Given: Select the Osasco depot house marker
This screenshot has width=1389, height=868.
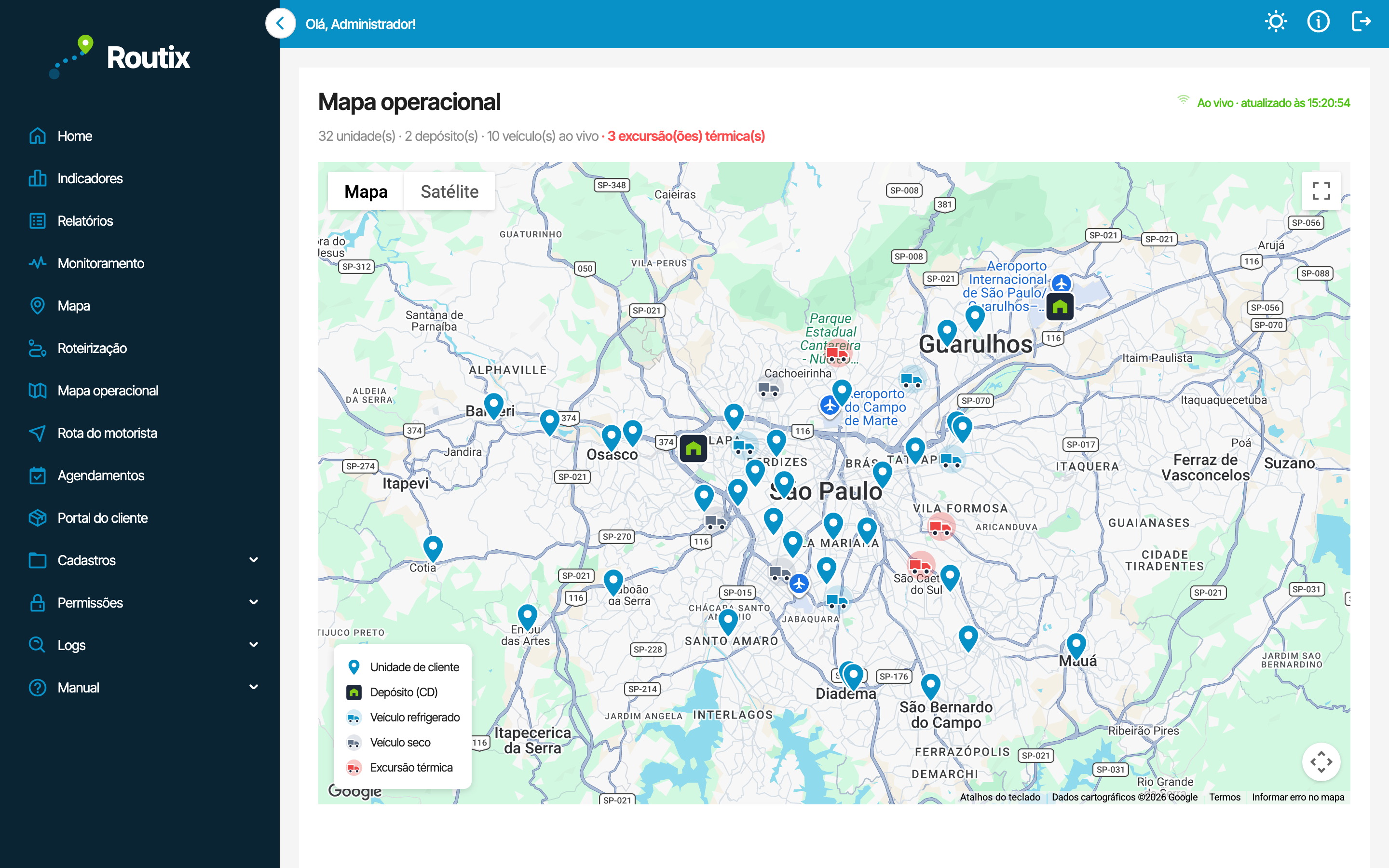Looking at the screenshot, I should 694,448.
